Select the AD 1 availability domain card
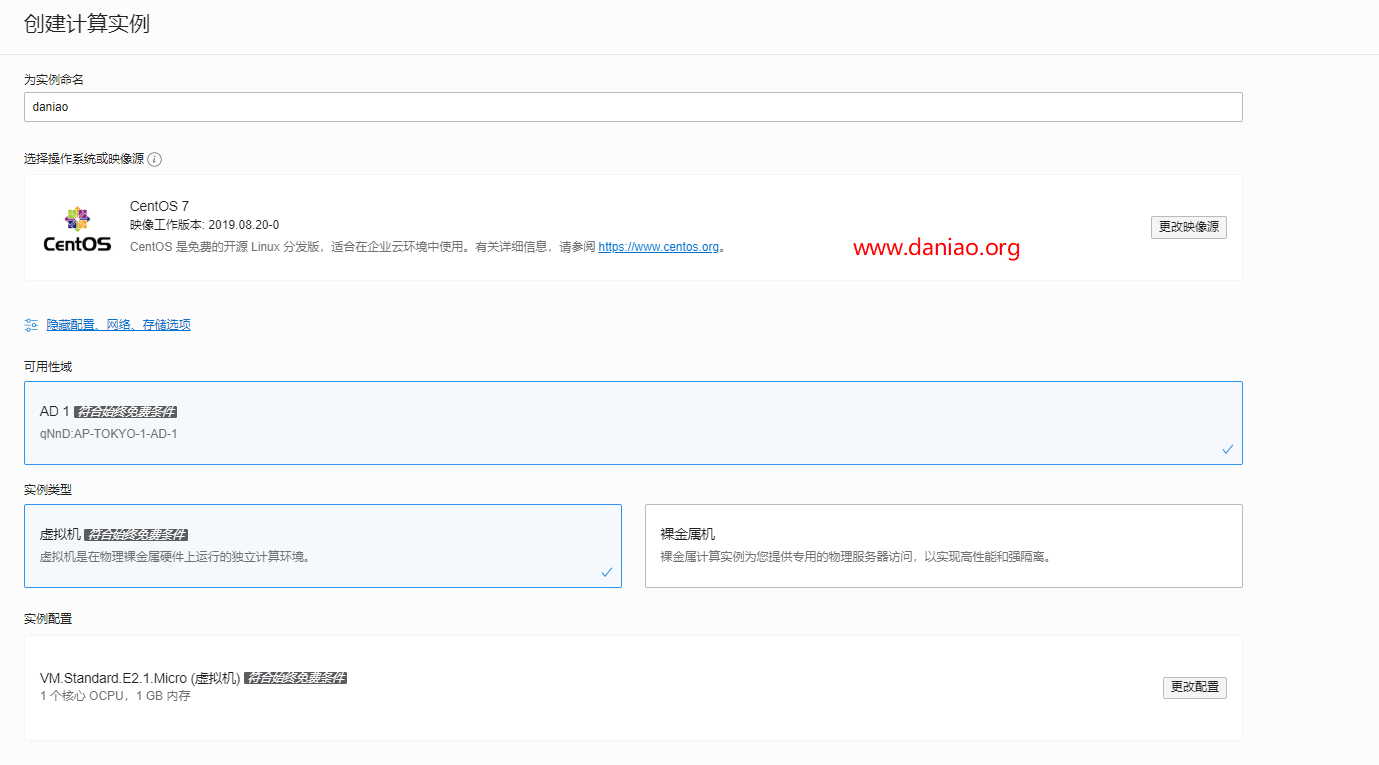The image size is (1379, 765). point(633,423)
